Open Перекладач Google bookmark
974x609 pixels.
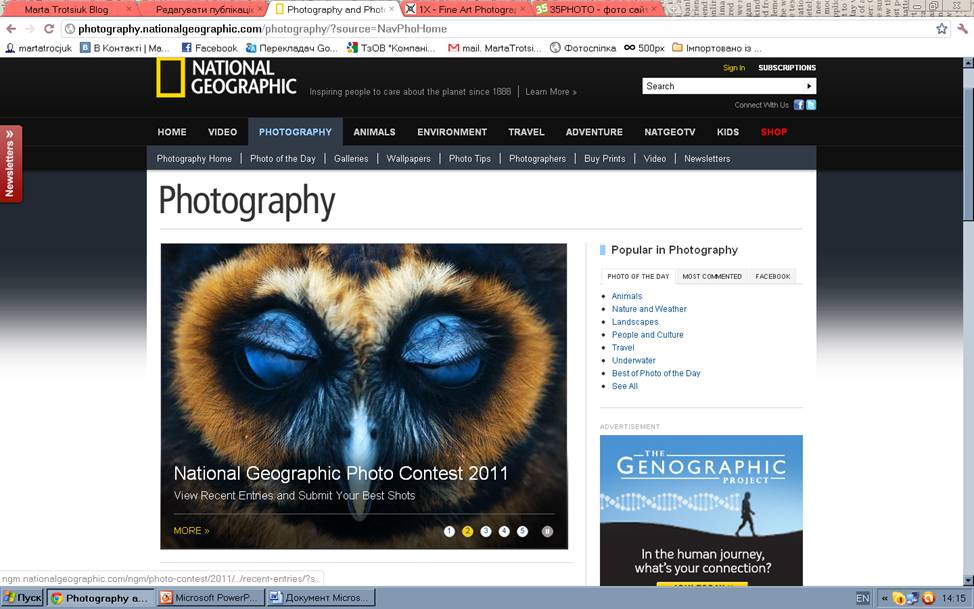pyautogui.click(x=291, y=48)
